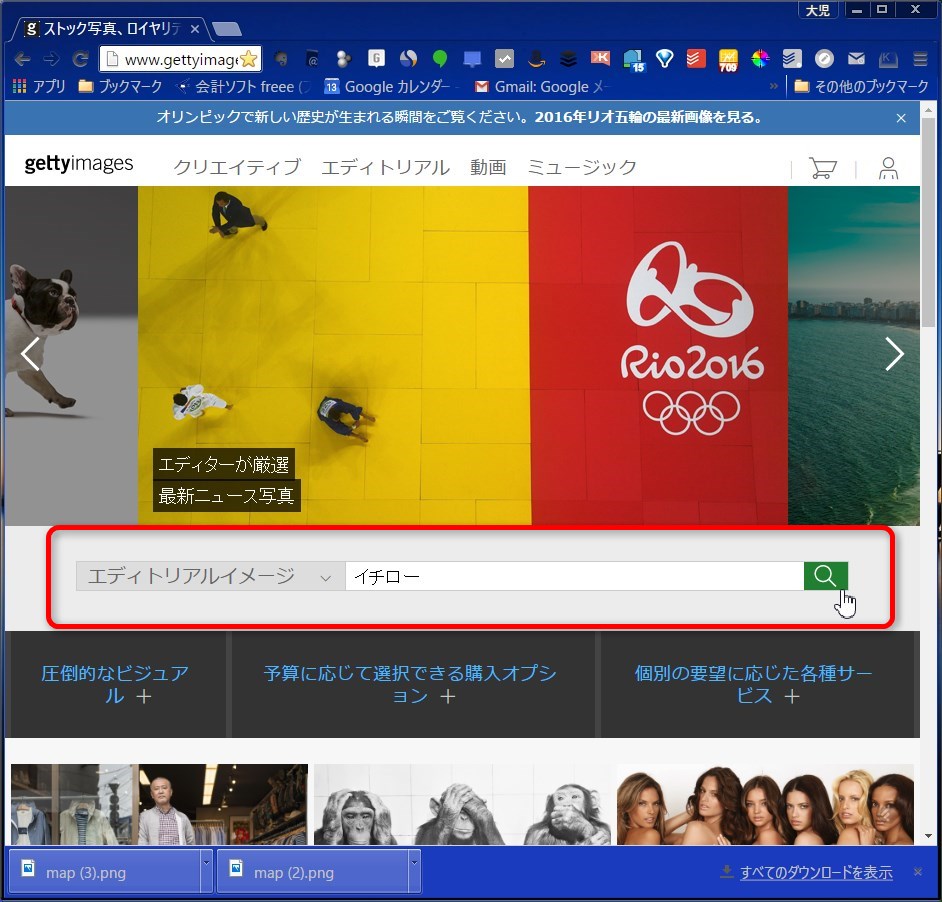Open the red K extension icon

tap(600, 59)
